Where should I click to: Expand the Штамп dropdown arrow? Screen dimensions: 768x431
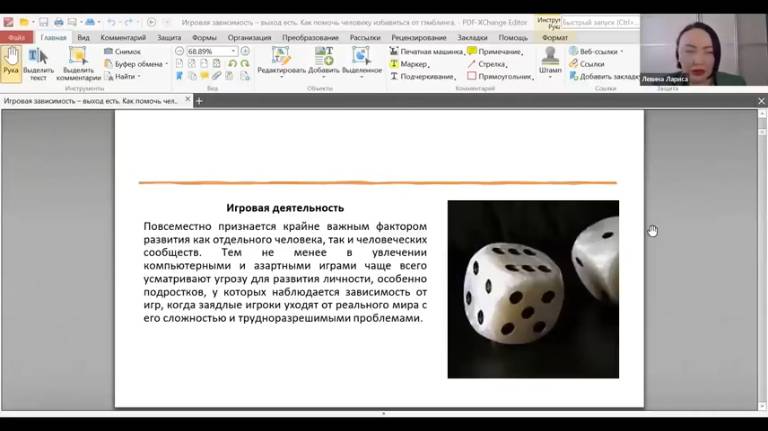tap(550, 77)
